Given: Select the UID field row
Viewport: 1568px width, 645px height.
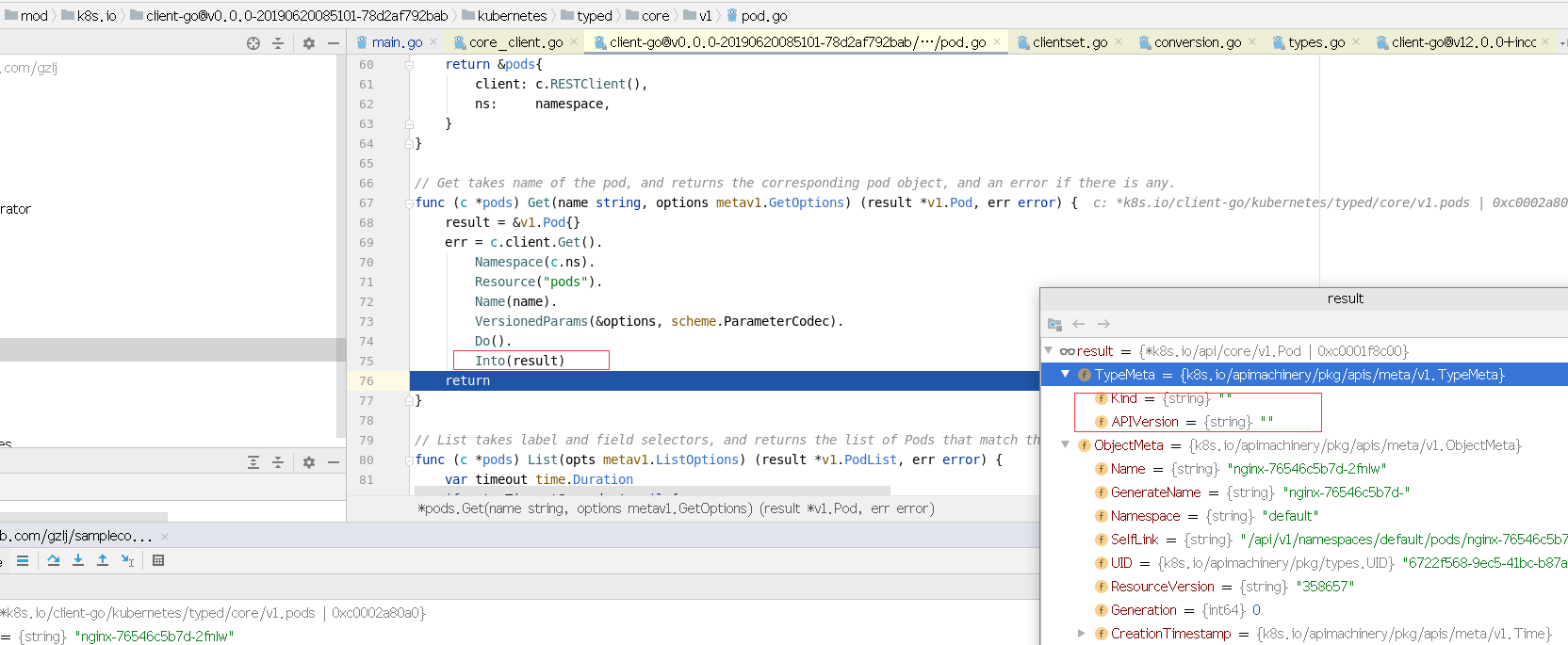Looking at the screenshot, I should tap(1304, 563).
